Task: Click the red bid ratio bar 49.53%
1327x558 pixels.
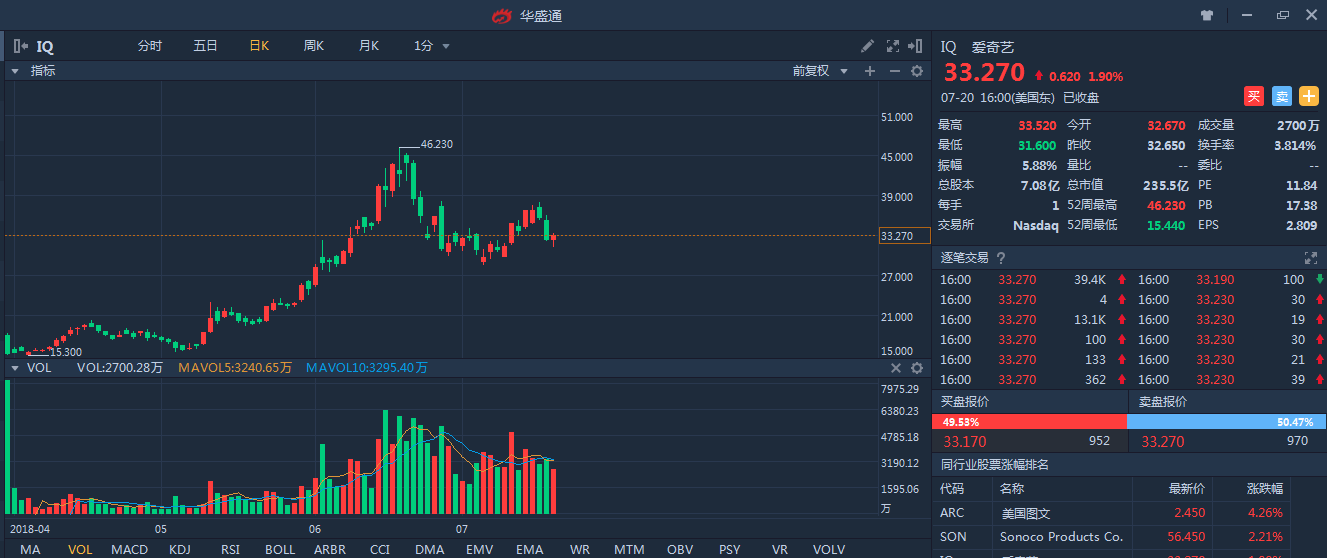Action: click(1030, 422)
